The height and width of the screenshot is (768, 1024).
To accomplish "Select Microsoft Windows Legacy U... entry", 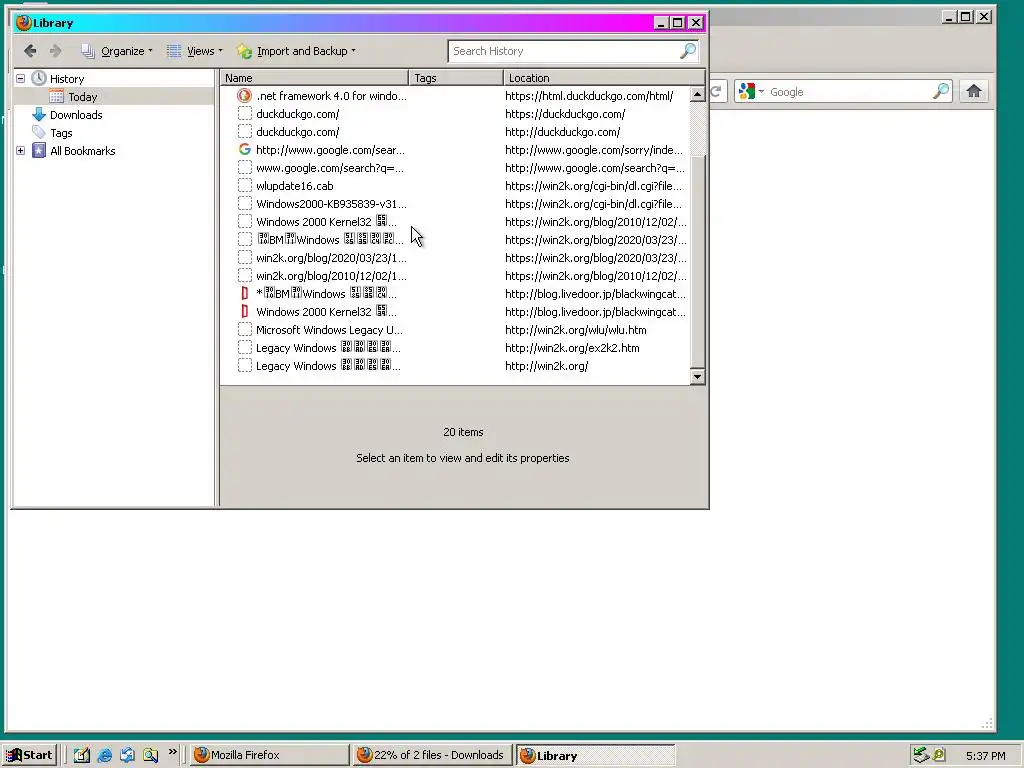I will coord(329,330).
